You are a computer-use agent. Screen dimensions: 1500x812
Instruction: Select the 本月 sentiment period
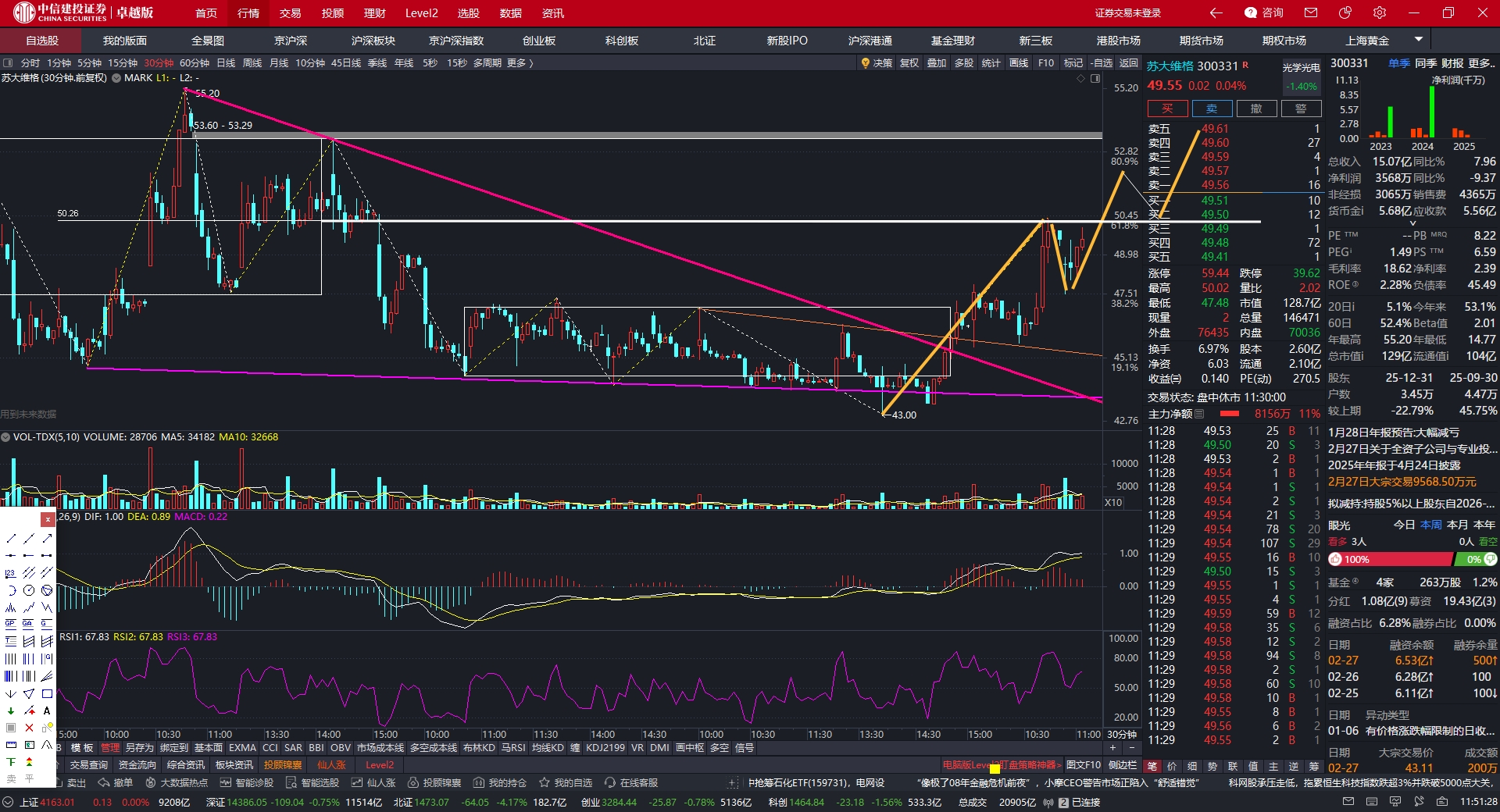coord(1458,525)
